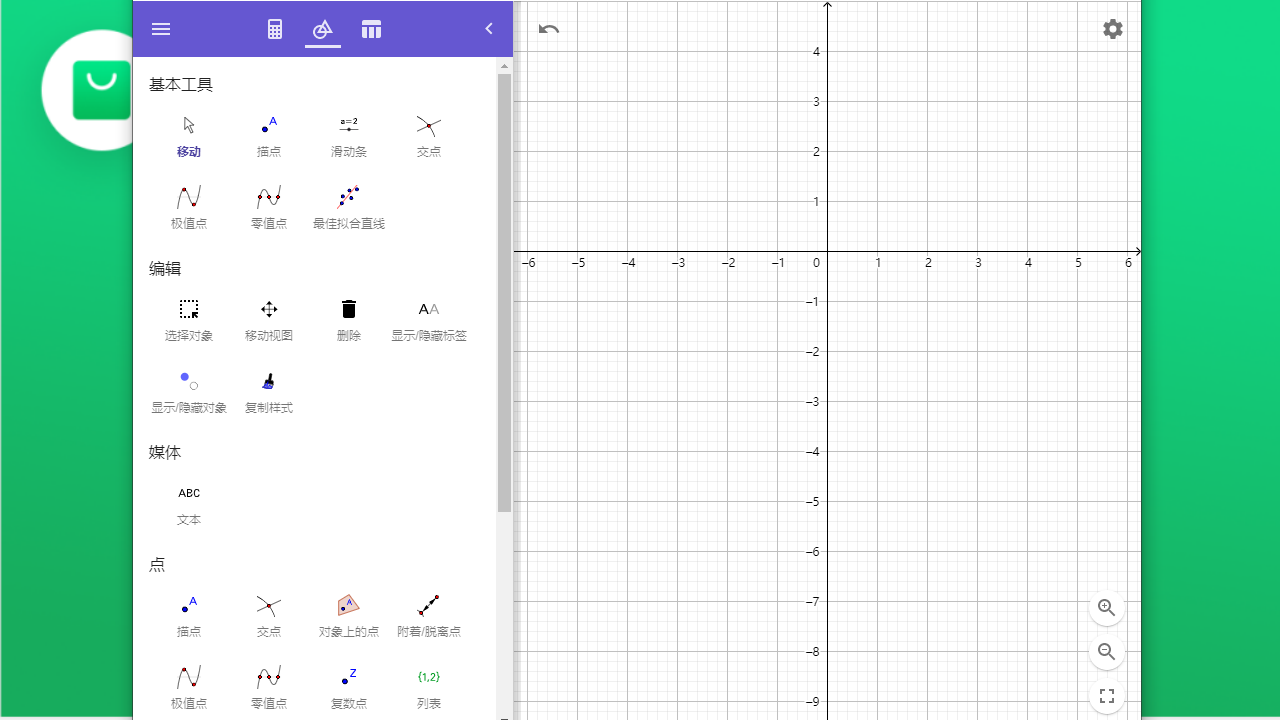
Task: Select the 删除 delete tool
Action: [348, 318]
